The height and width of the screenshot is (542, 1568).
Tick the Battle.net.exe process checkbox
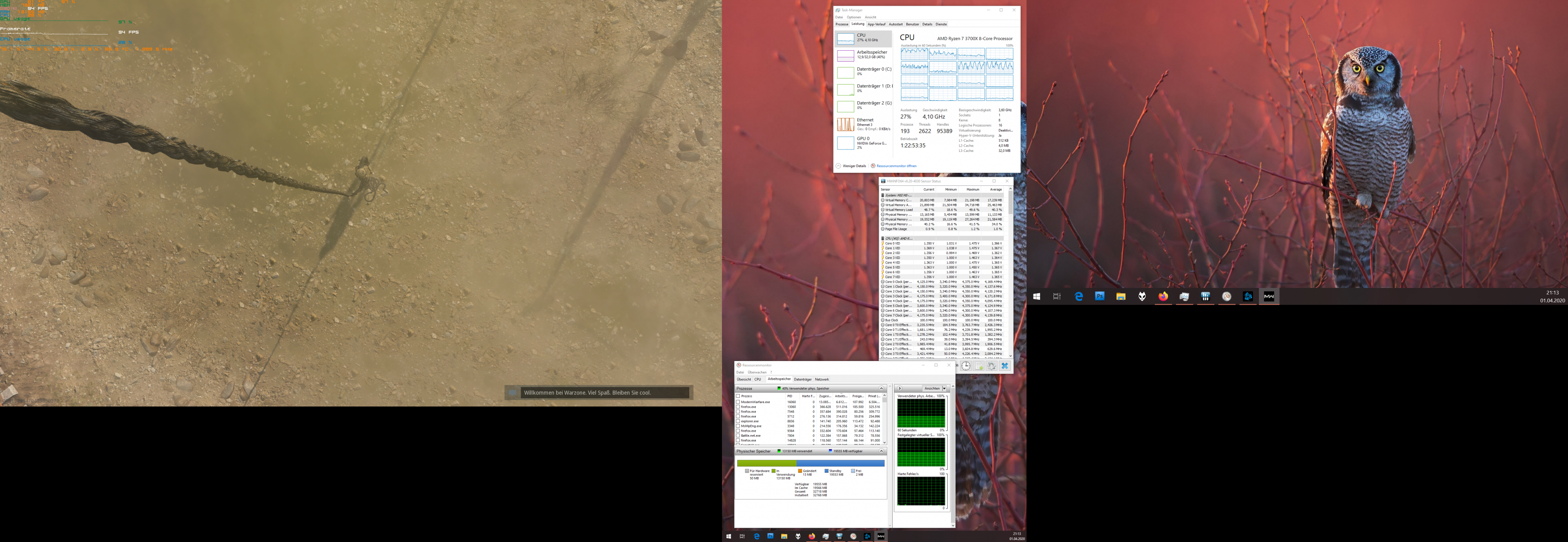coord(738,435)
